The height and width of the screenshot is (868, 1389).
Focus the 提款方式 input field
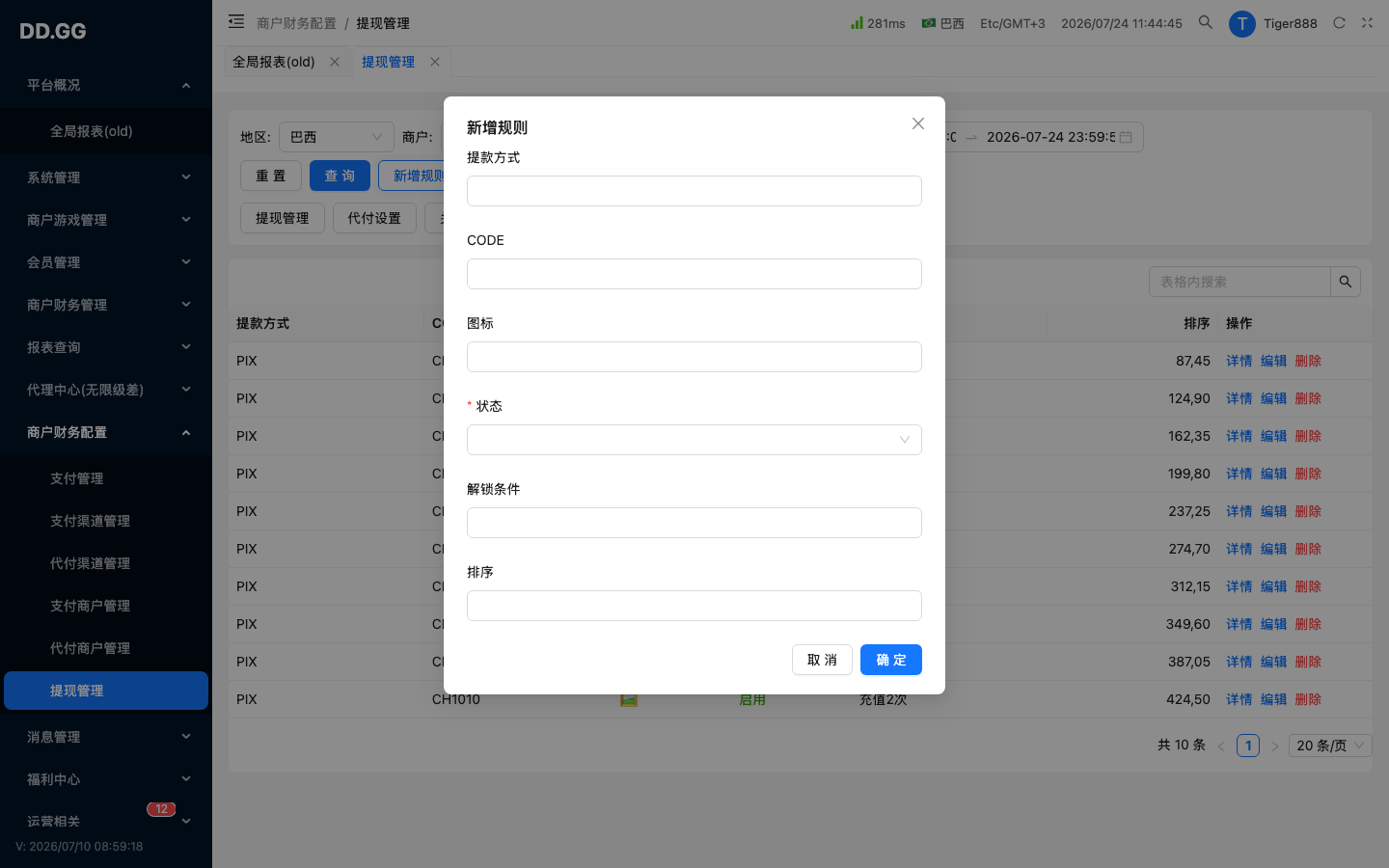[x=694, y=191]
